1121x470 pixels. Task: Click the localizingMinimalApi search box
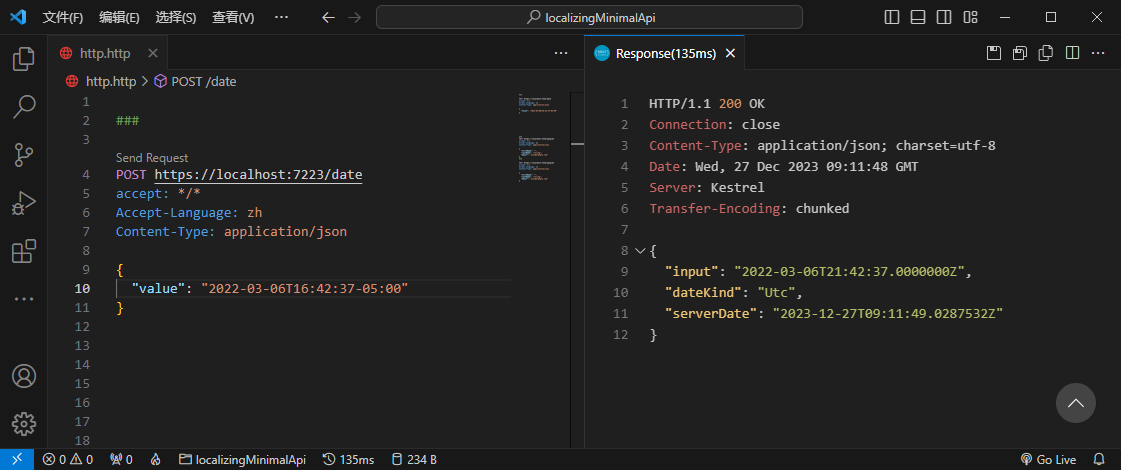[x=589, y=17]
